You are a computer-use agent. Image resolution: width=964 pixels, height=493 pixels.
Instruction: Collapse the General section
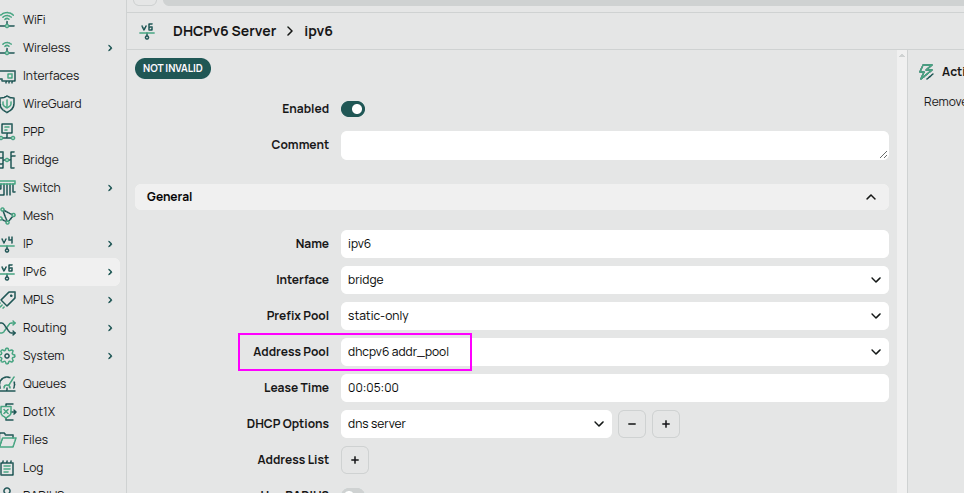870,197
